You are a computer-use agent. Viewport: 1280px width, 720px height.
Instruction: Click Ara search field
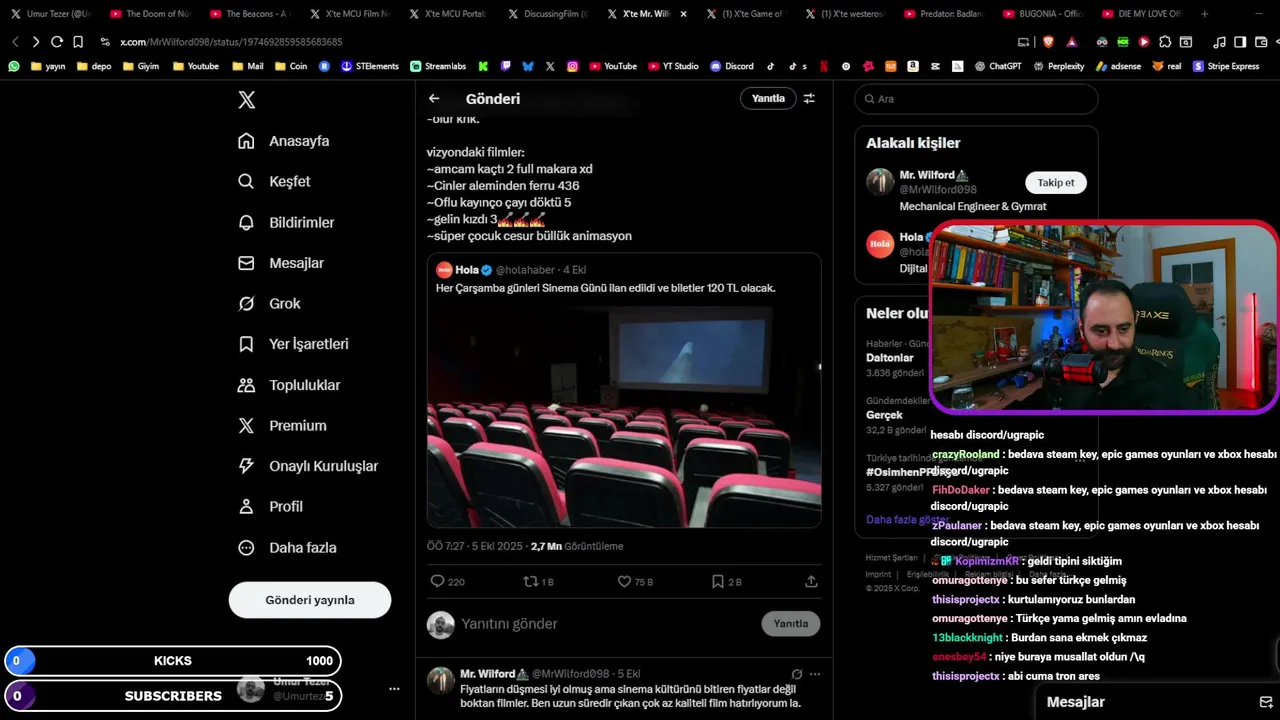click(976, 99)
